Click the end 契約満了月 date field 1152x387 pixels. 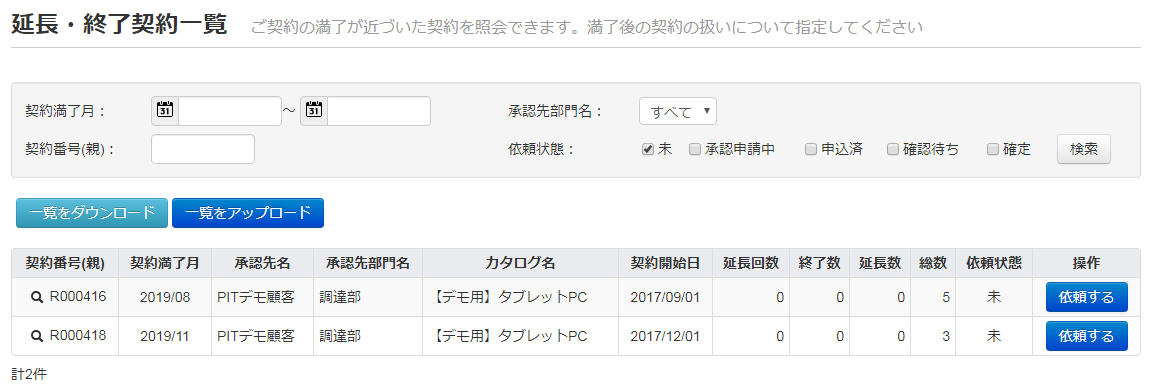pos(379,111)
